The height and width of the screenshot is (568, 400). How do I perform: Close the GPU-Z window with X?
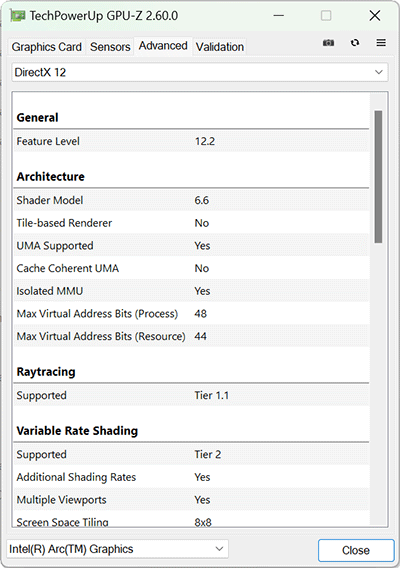tap(375, 16)
